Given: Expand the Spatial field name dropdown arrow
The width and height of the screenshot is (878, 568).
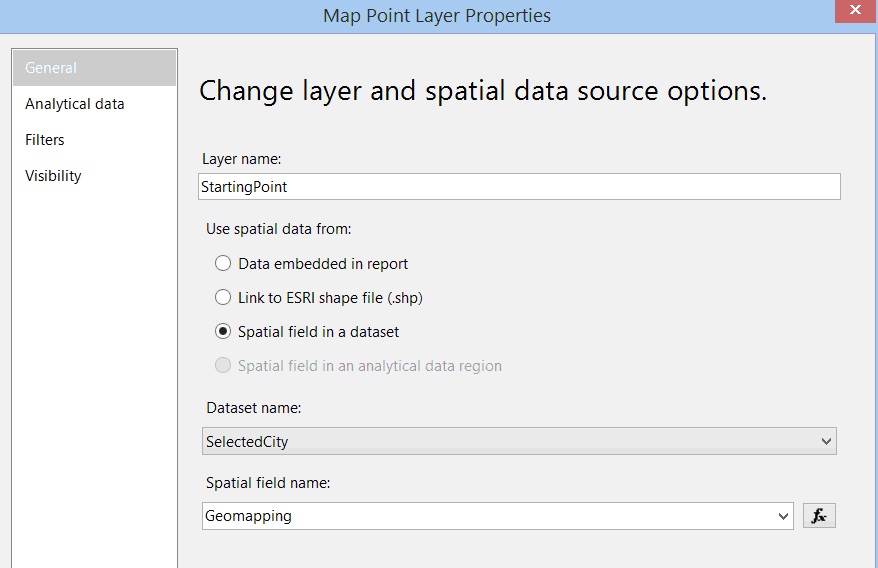Looking at the screenshot, I should click(783, 516).
